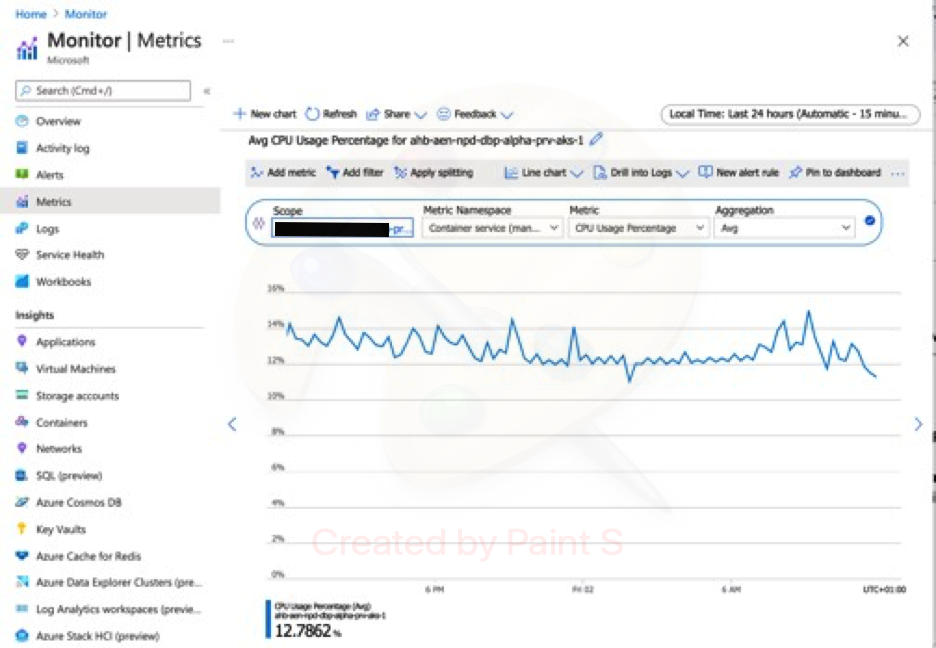Click the metric row drag handle icon
This screenshot has height=648, width=936.
258,223
